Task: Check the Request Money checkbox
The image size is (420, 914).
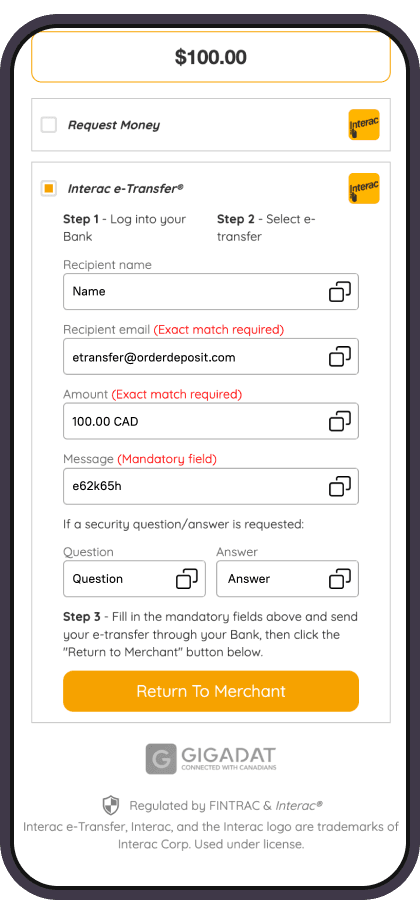Action: coord(49,125)
